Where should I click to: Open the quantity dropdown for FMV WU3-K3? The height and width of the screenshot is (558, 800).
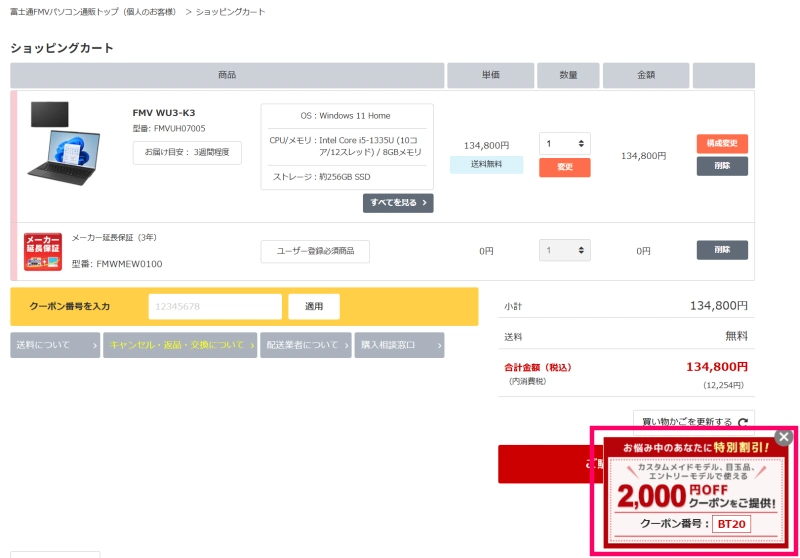[x=564, y=143]
